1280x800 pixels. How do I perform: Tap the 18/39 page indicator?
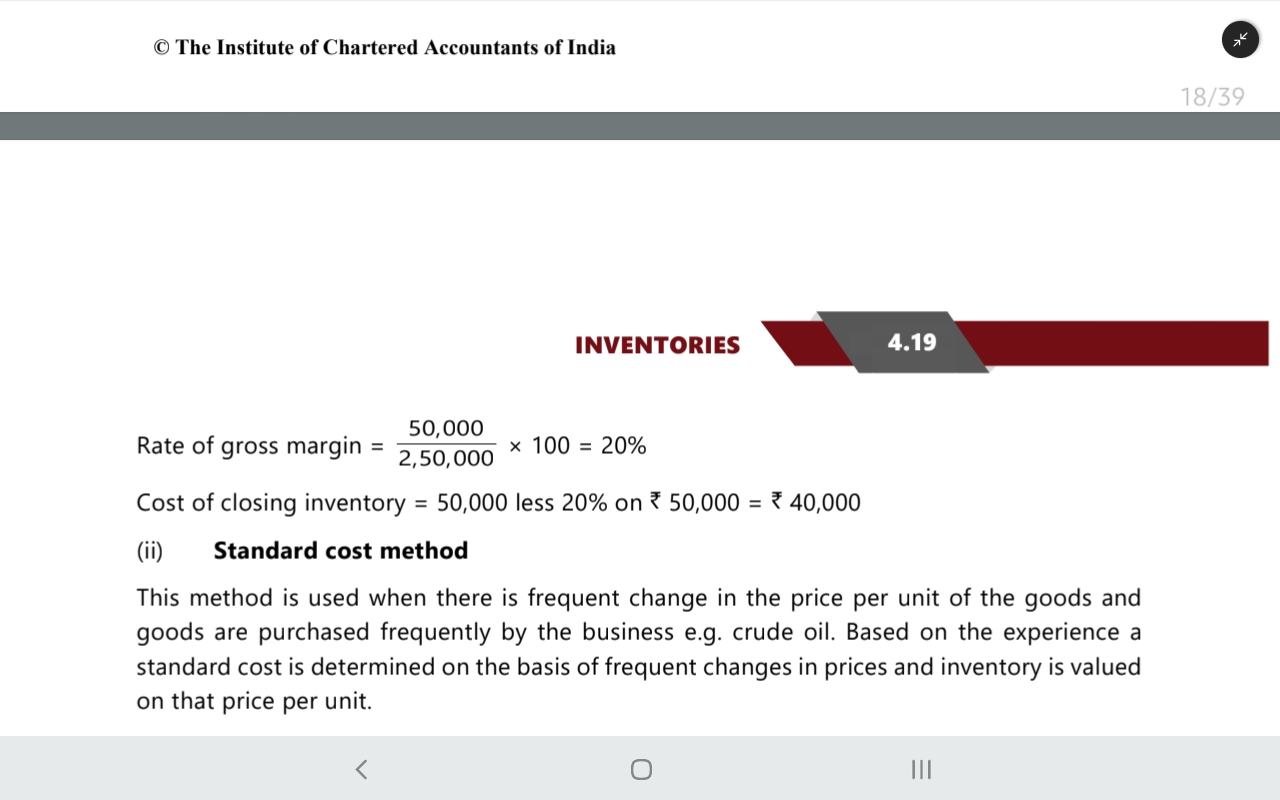(1212, 97)
